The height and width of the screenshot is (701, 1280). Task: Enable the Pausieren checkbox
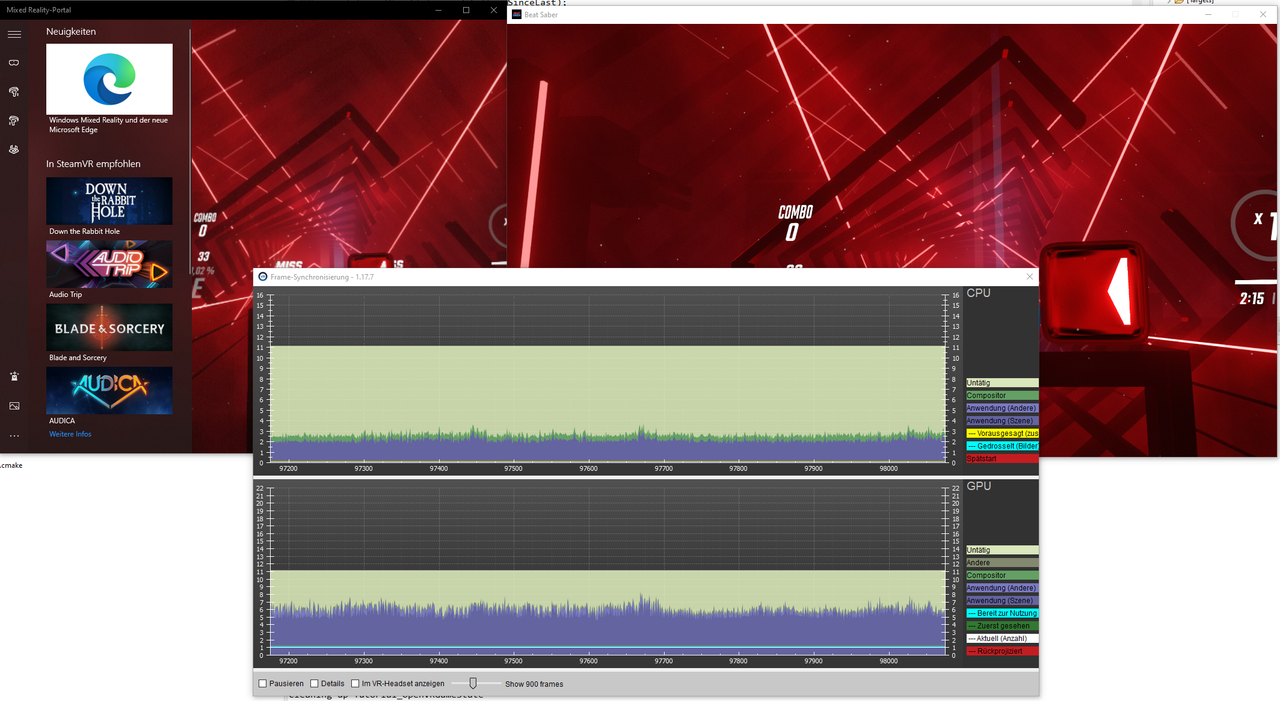(263, 684)
